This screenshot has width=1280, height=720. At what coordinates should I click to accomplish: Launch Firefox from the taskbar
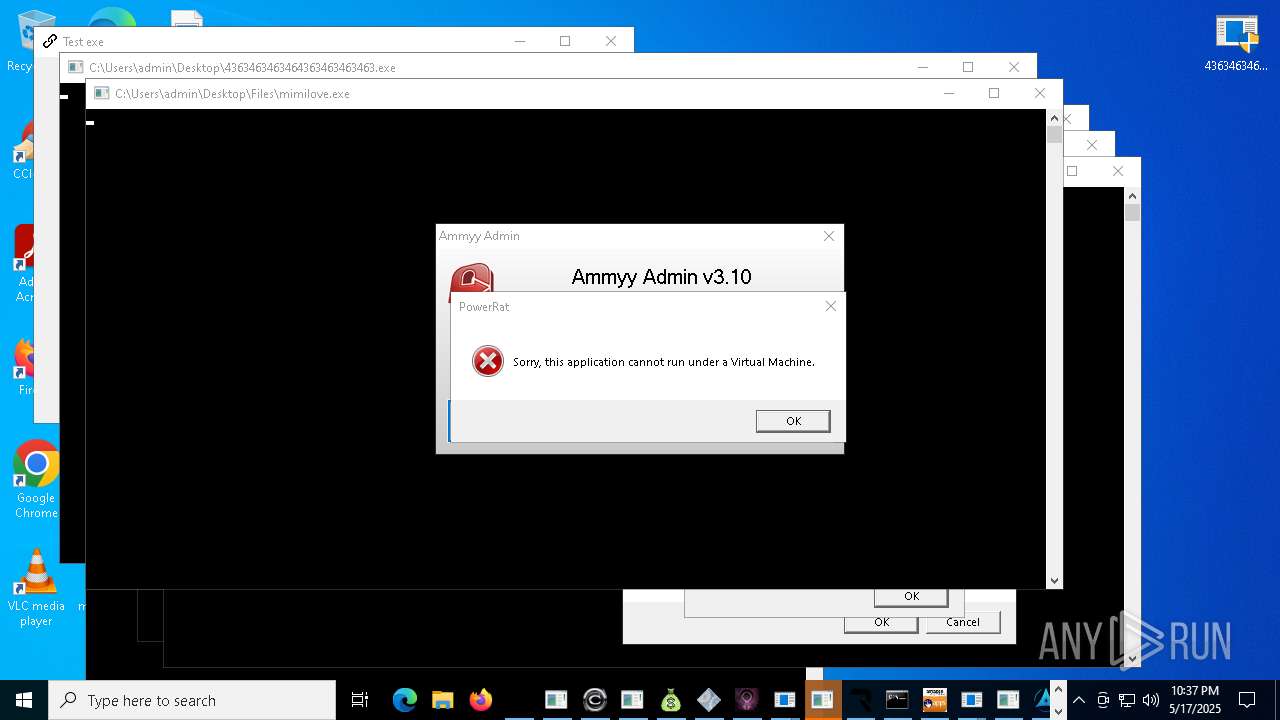[x=481, y=700]
